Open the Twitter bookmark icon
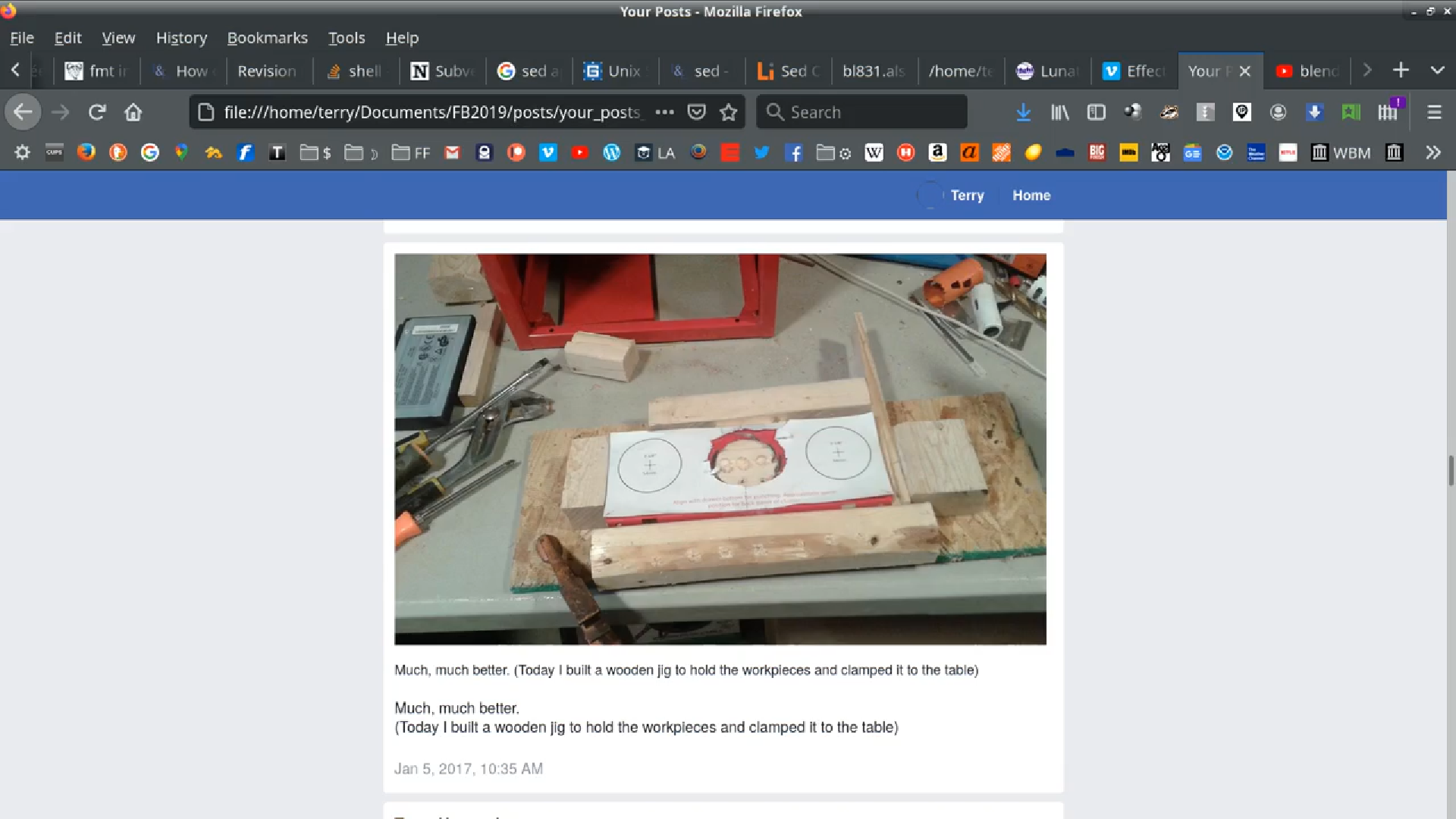1456x819 pixels. 761,152
